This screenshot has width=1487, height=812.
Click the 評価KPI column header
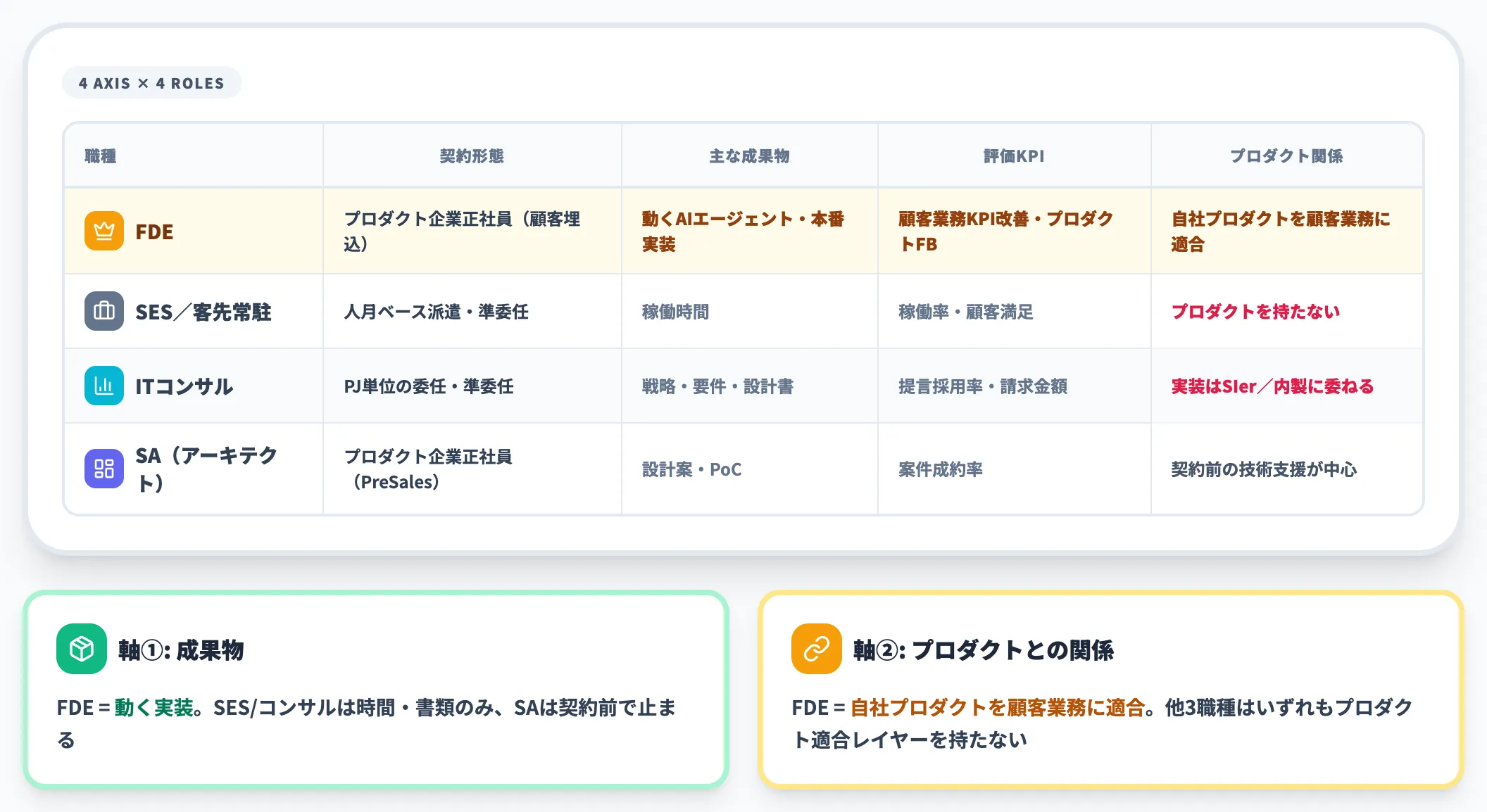[1014, 156]
